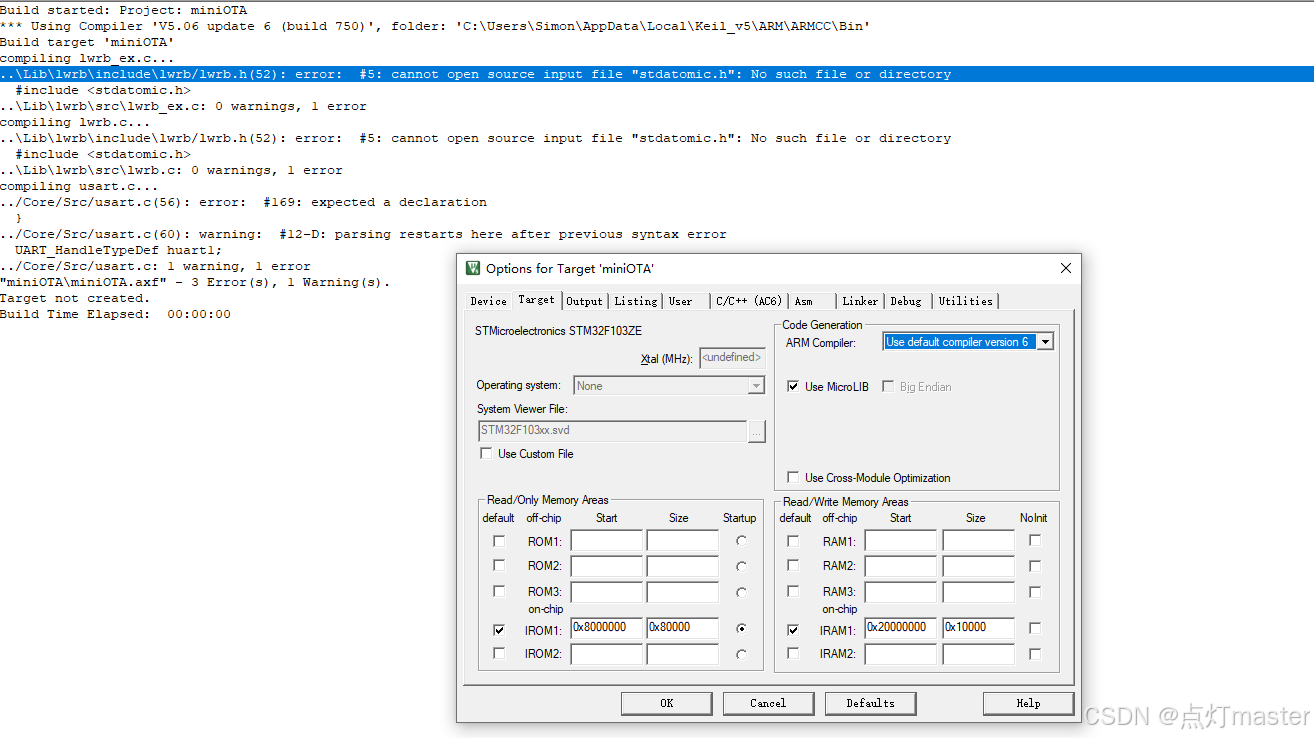Edit the IRAM1 Size field
This screenshot has height=738, width=1314.
pos(978,628)
